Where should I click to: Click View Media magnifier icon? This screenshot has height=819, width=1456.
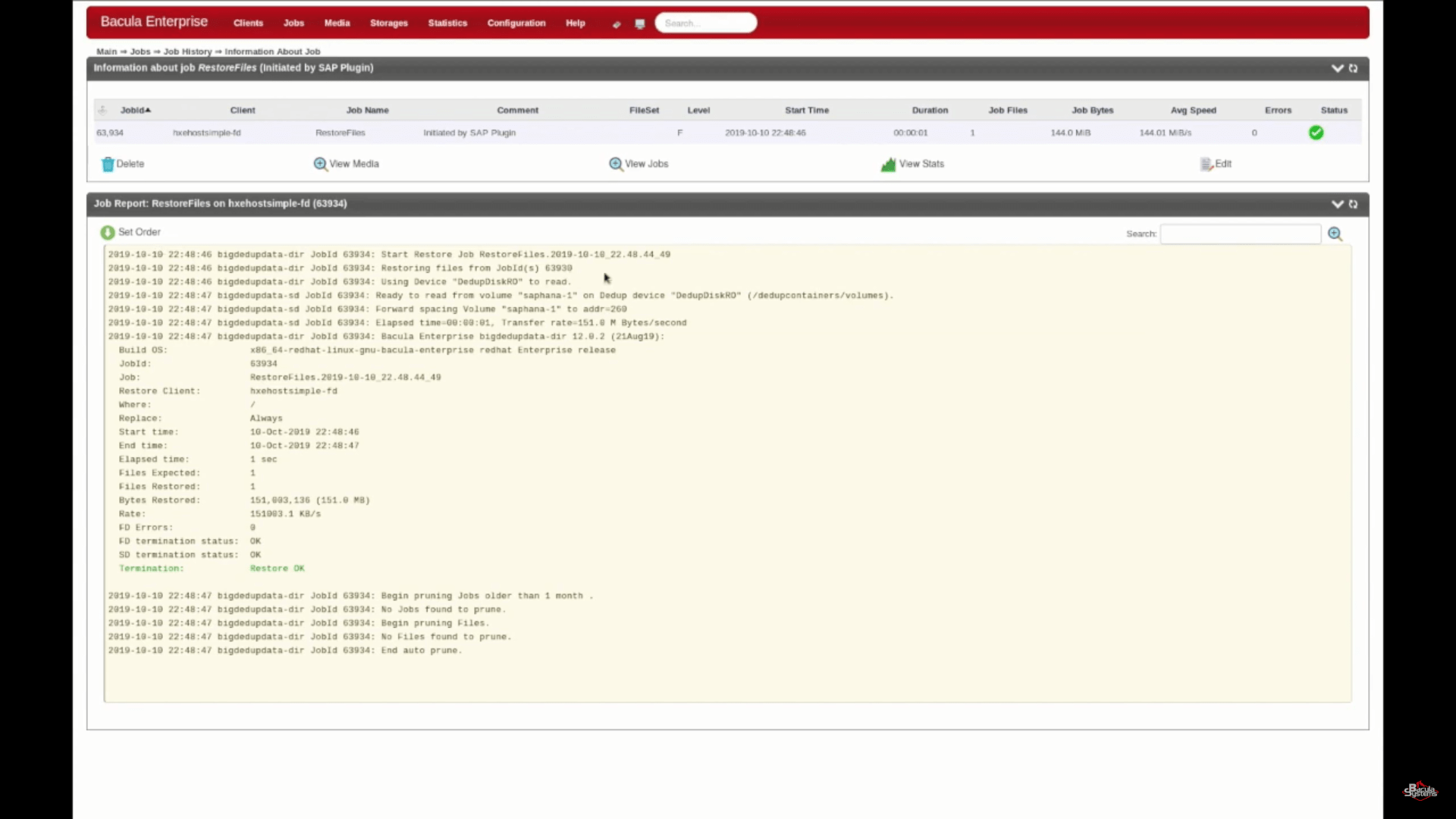coord(320,164)
